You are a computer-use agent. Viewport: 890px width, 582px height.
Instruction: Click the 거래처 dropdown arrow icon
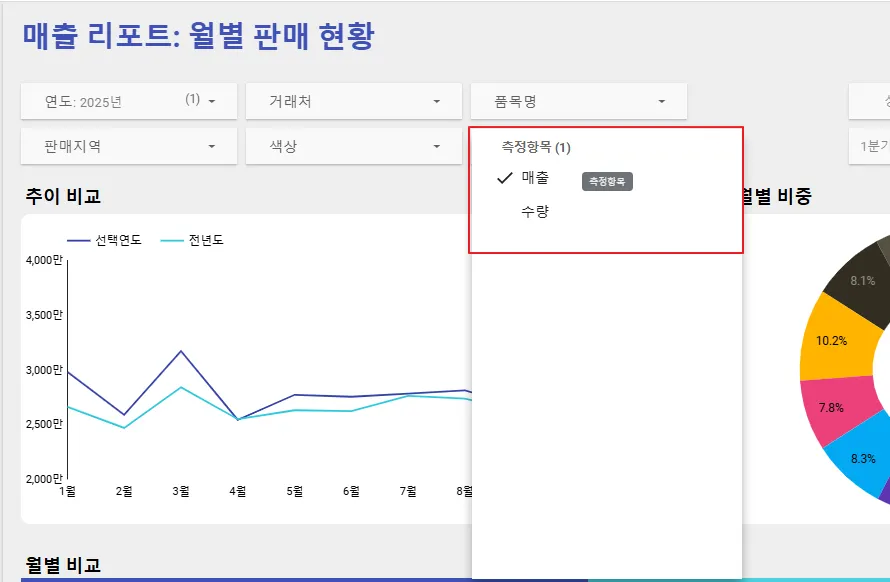pyautogui.click(x=436, y=102)
